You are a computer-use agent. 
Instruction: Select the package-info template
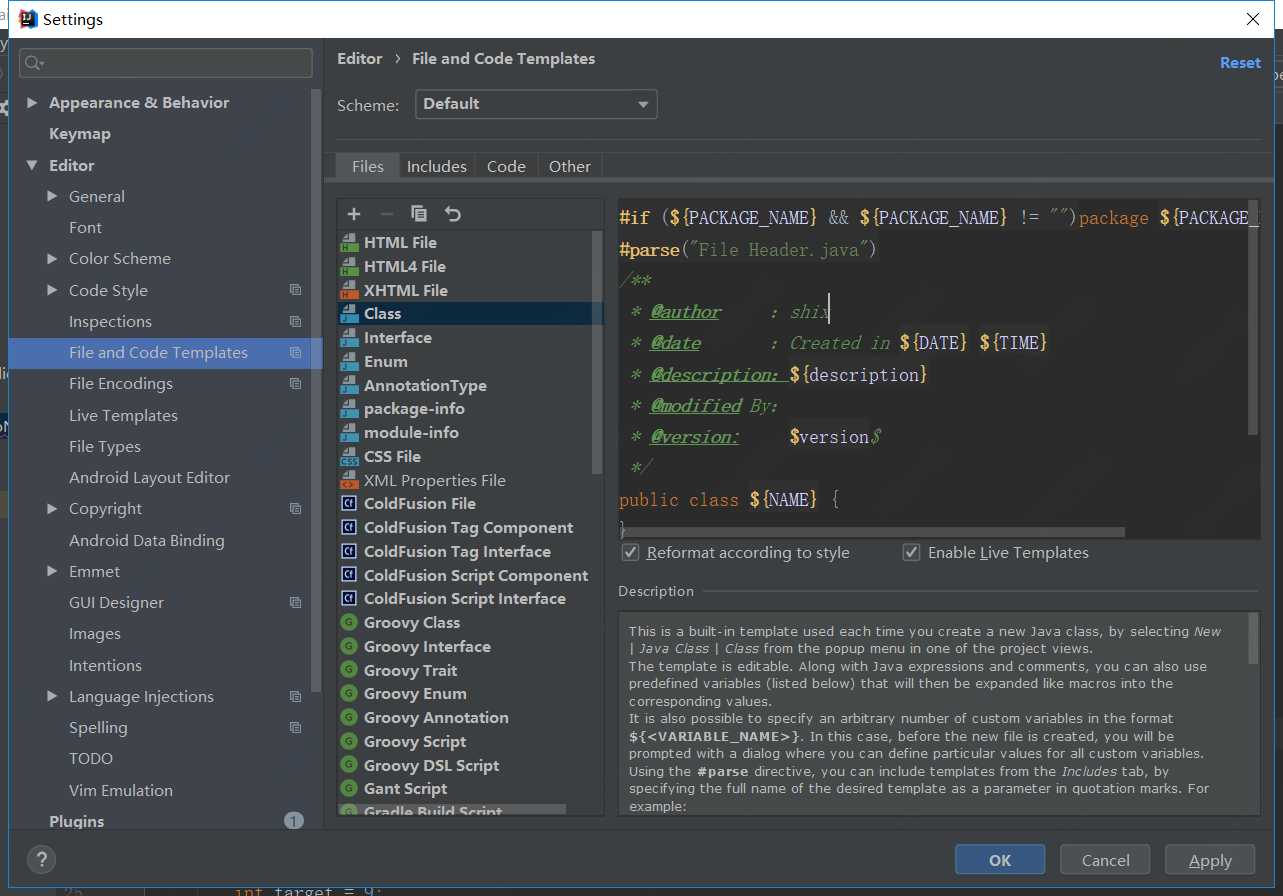pos(414,409)
